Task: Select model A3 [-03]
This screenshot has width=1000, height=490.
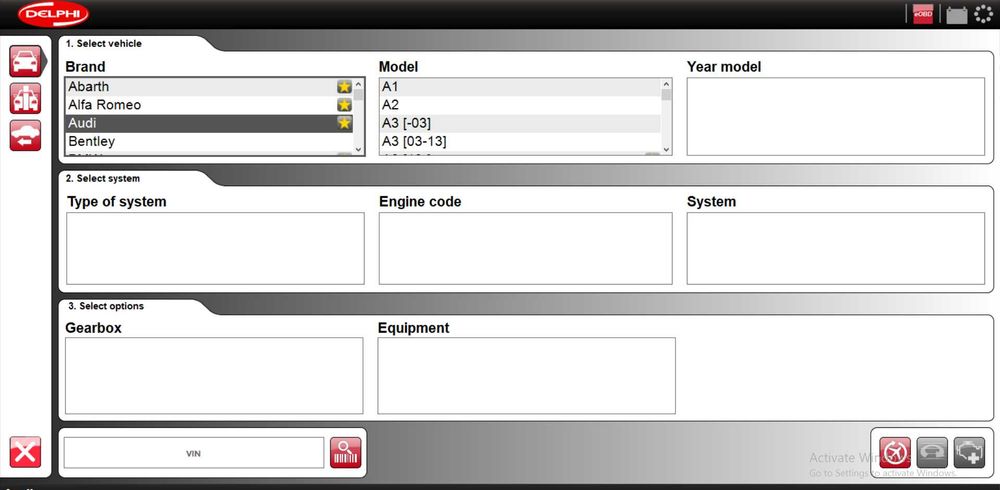Action: pyautogui.click(x=520, y=123)
